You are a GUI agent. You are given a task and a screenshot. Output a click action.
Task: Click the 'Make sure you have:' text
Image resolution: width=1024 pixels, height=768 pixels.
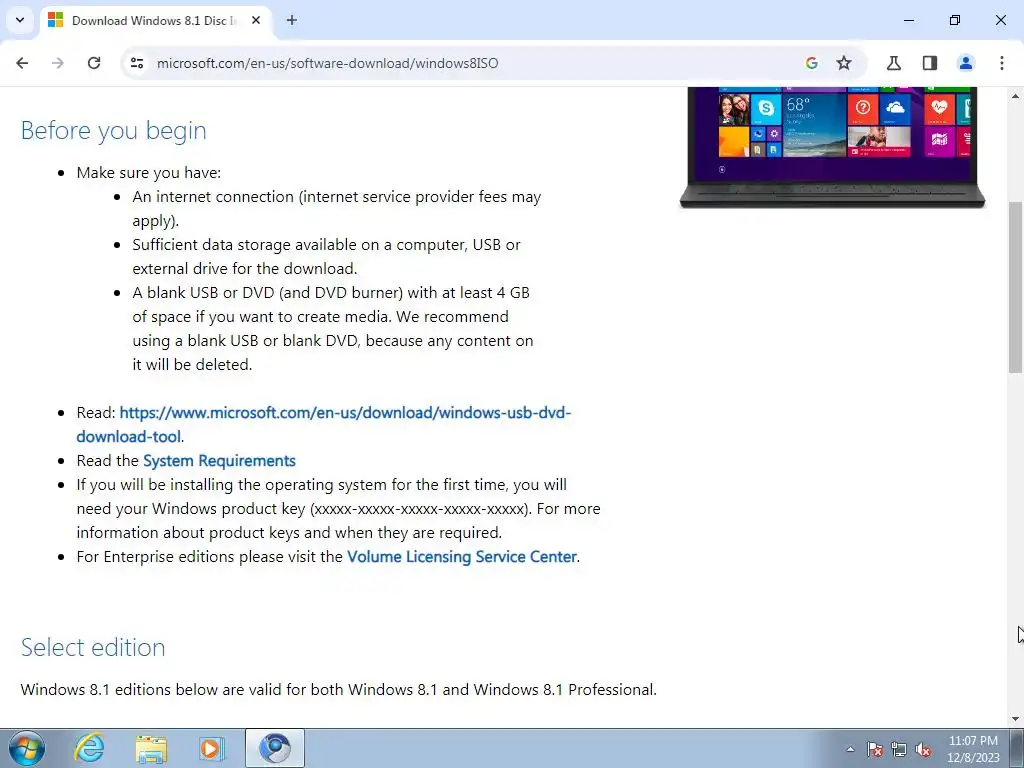(149, 172)
